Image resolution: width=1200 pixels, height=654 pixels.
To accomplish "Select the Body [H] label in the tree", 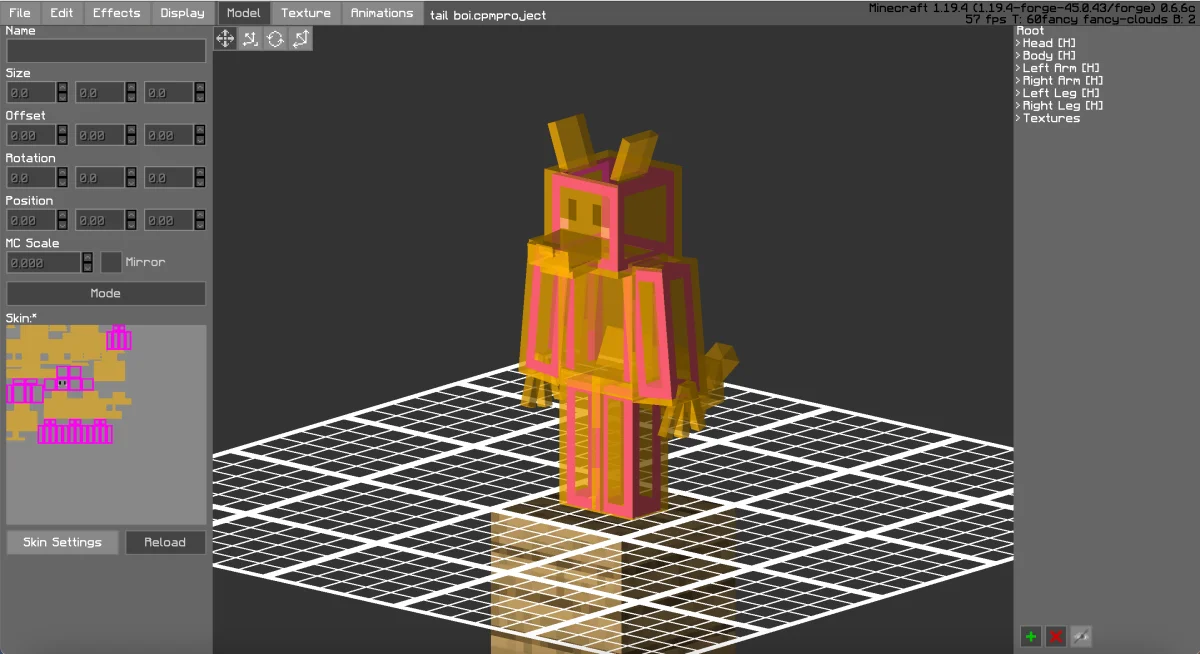I will (1049, 55).
